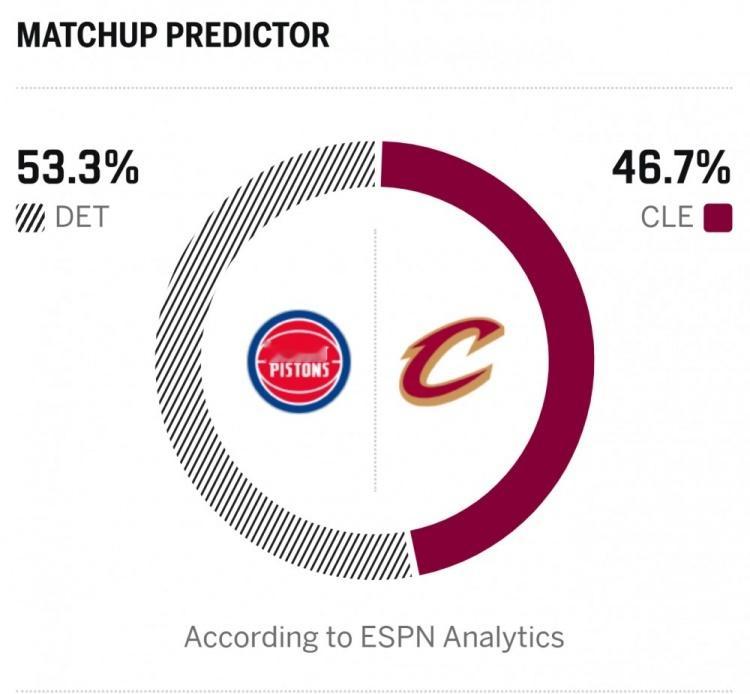Click the MATCHUP PREDICTOR heading

pyautogui.click(x=173, y=35)
